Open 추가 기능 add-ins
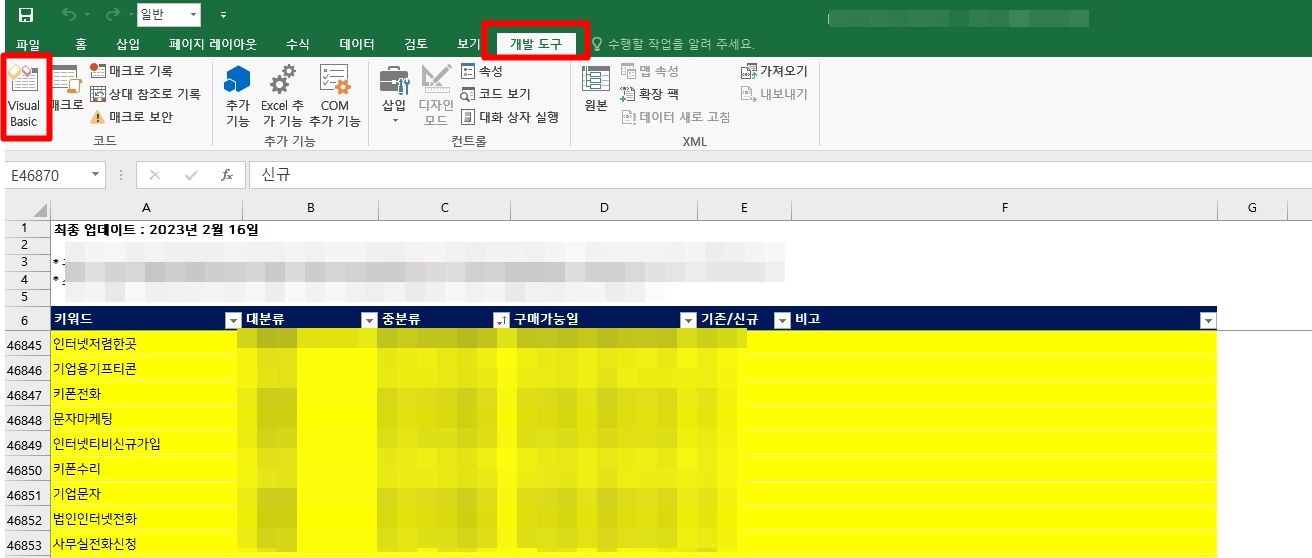The width and height of the screenshot is (1312, 558). [x=238, y=96]
